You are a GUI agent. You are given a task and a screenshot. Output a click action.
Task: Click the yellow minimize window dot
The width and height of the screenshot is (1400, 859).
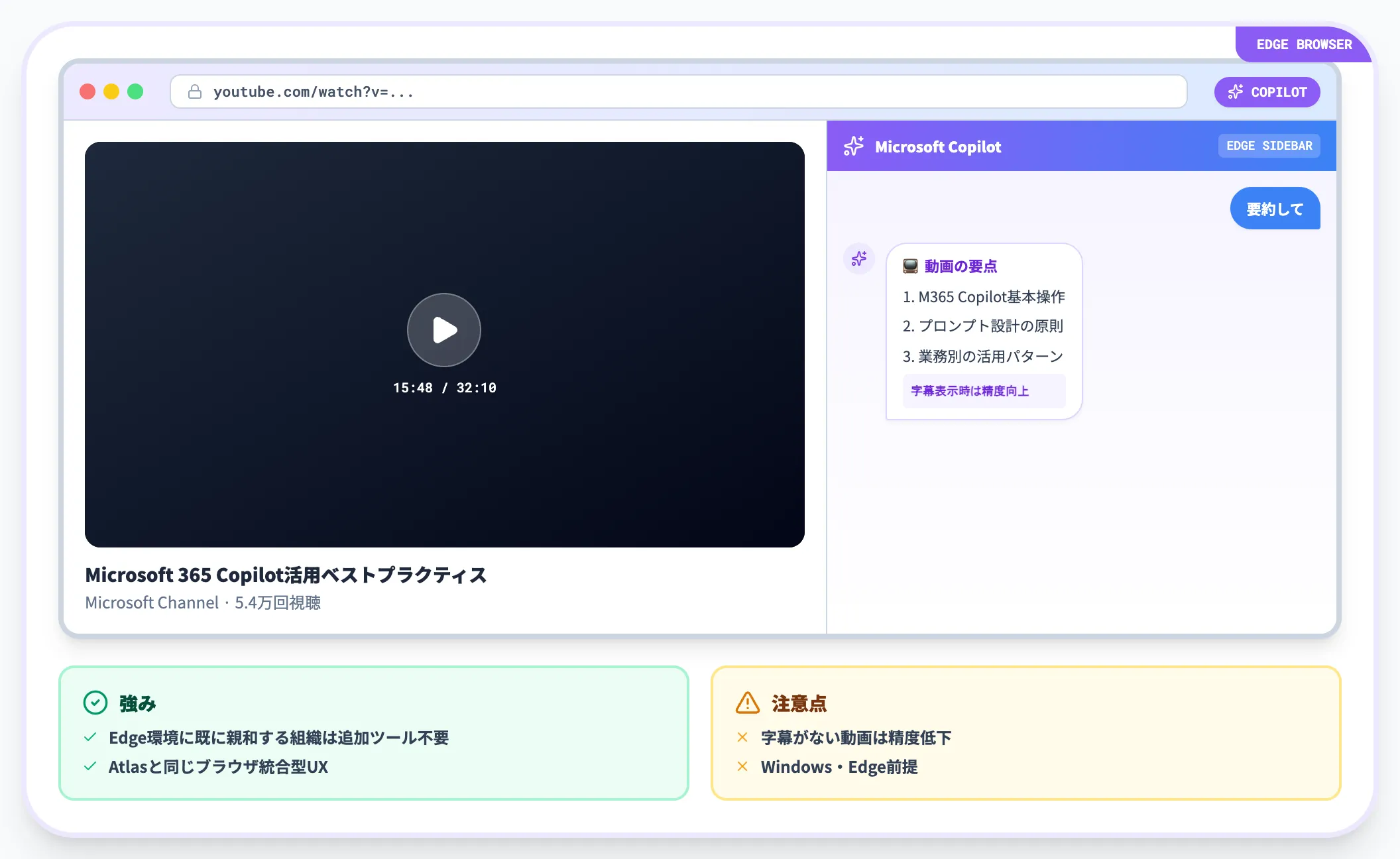coord(111,91)
